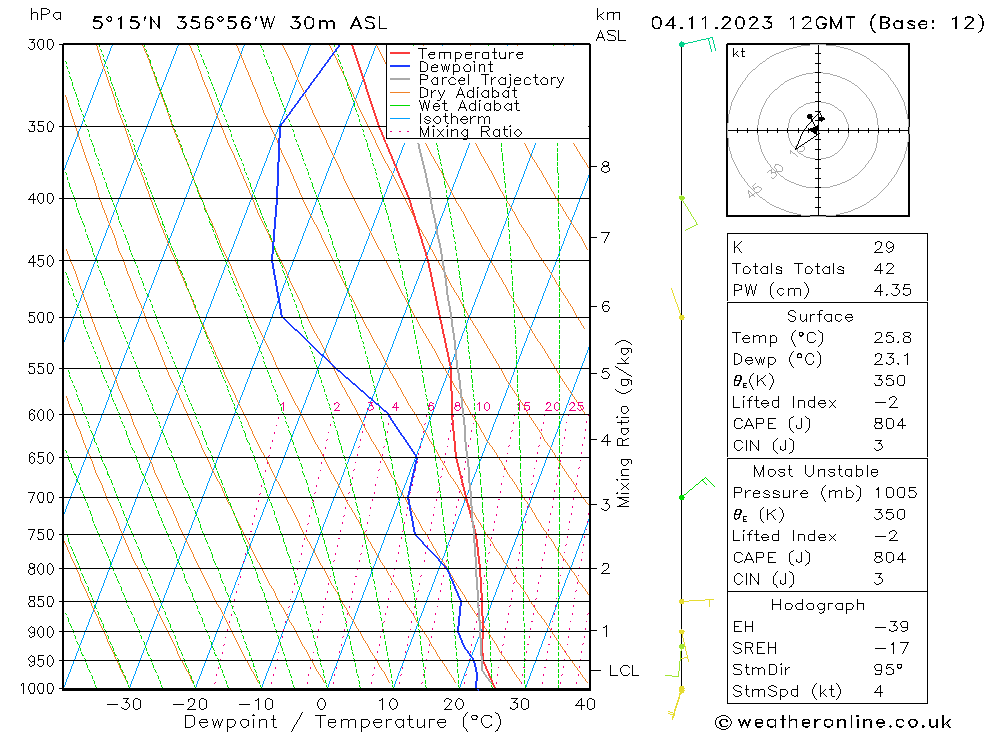Click the Most Unstable CIN (J) value 3

(879, 579)
